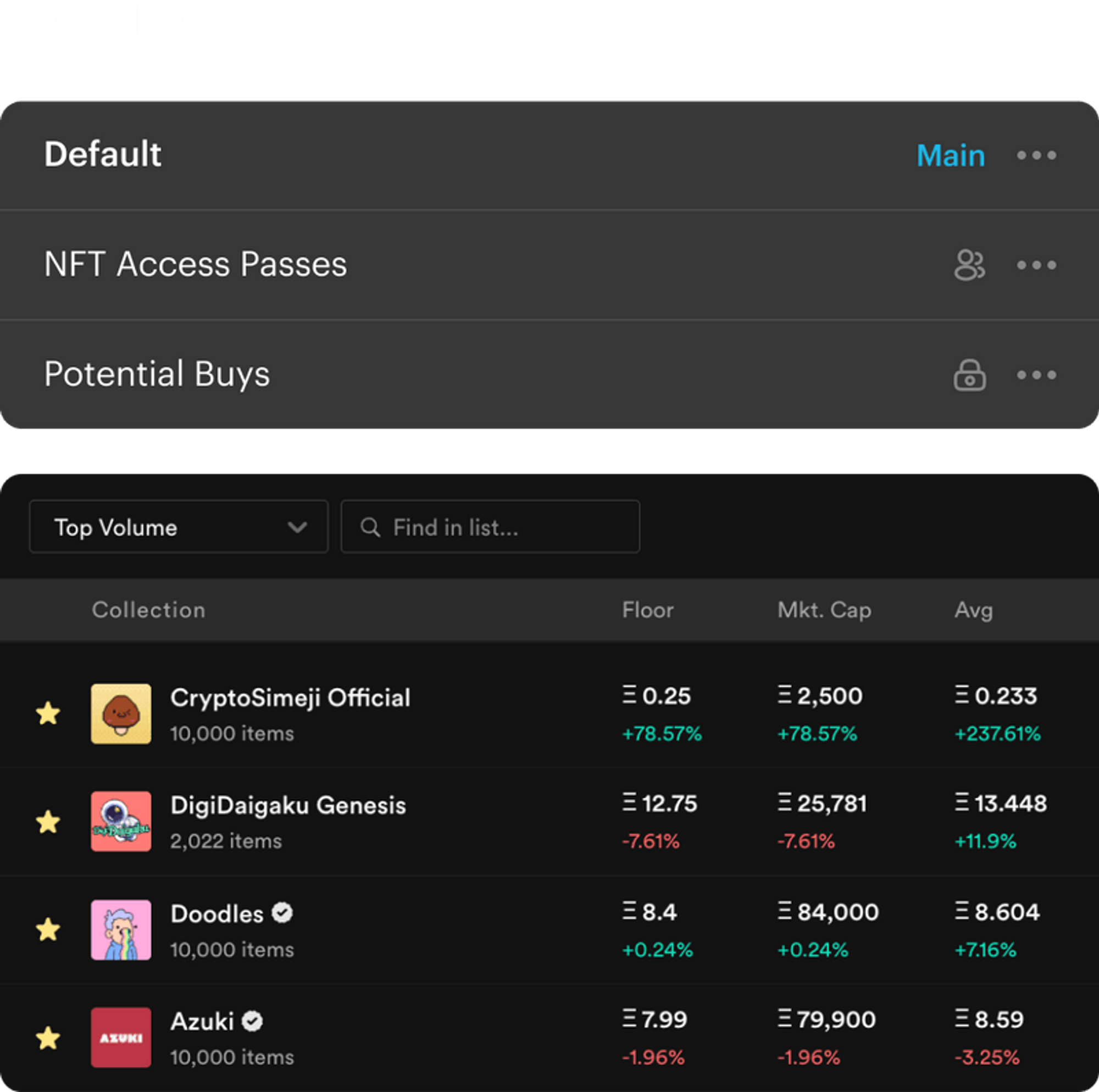
Task: Open three-dot menu for NFT Access Passes
Action: (x=1036, y=265)
